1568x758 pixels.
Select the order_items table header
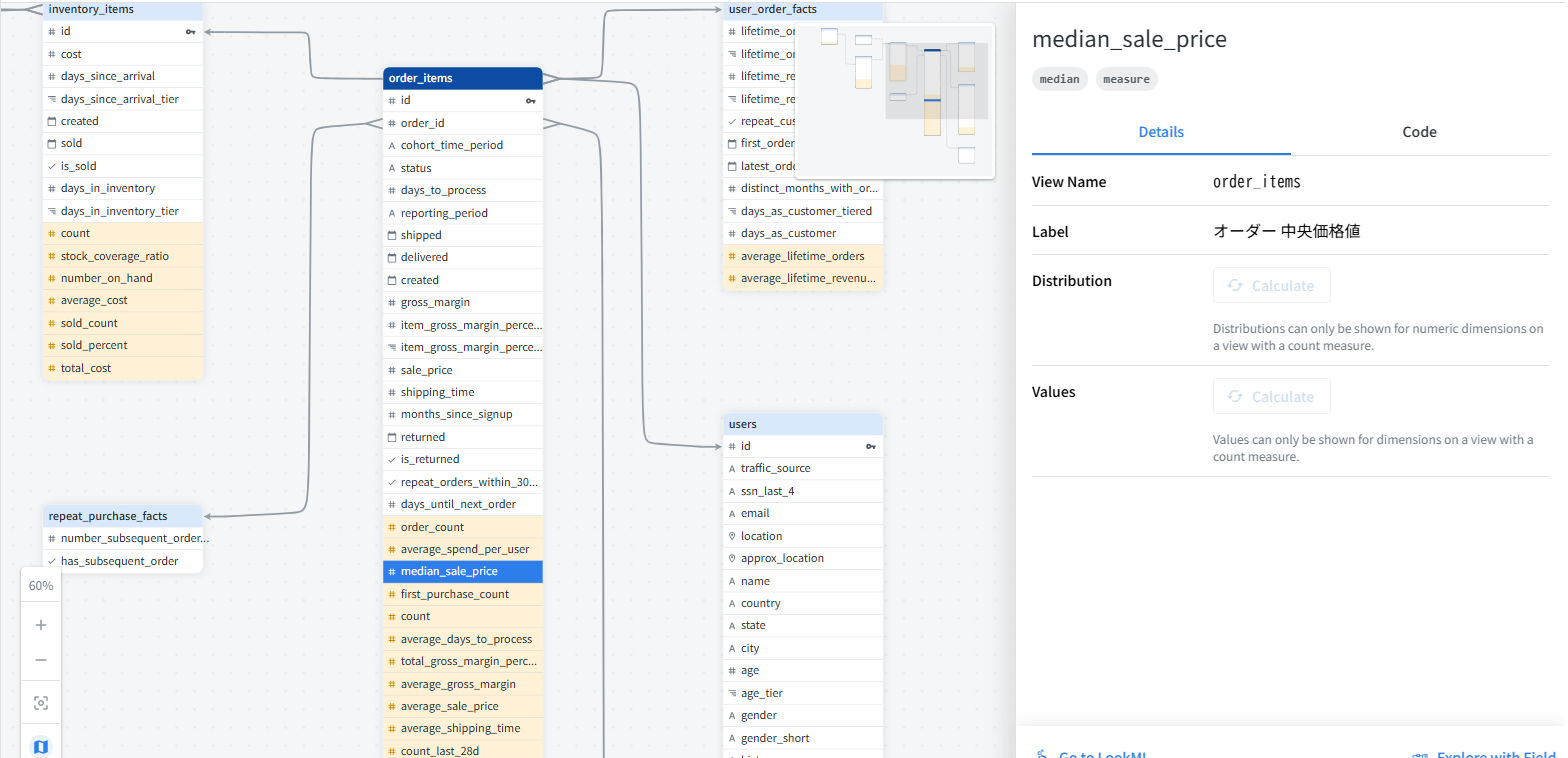(x=462, y=78)
